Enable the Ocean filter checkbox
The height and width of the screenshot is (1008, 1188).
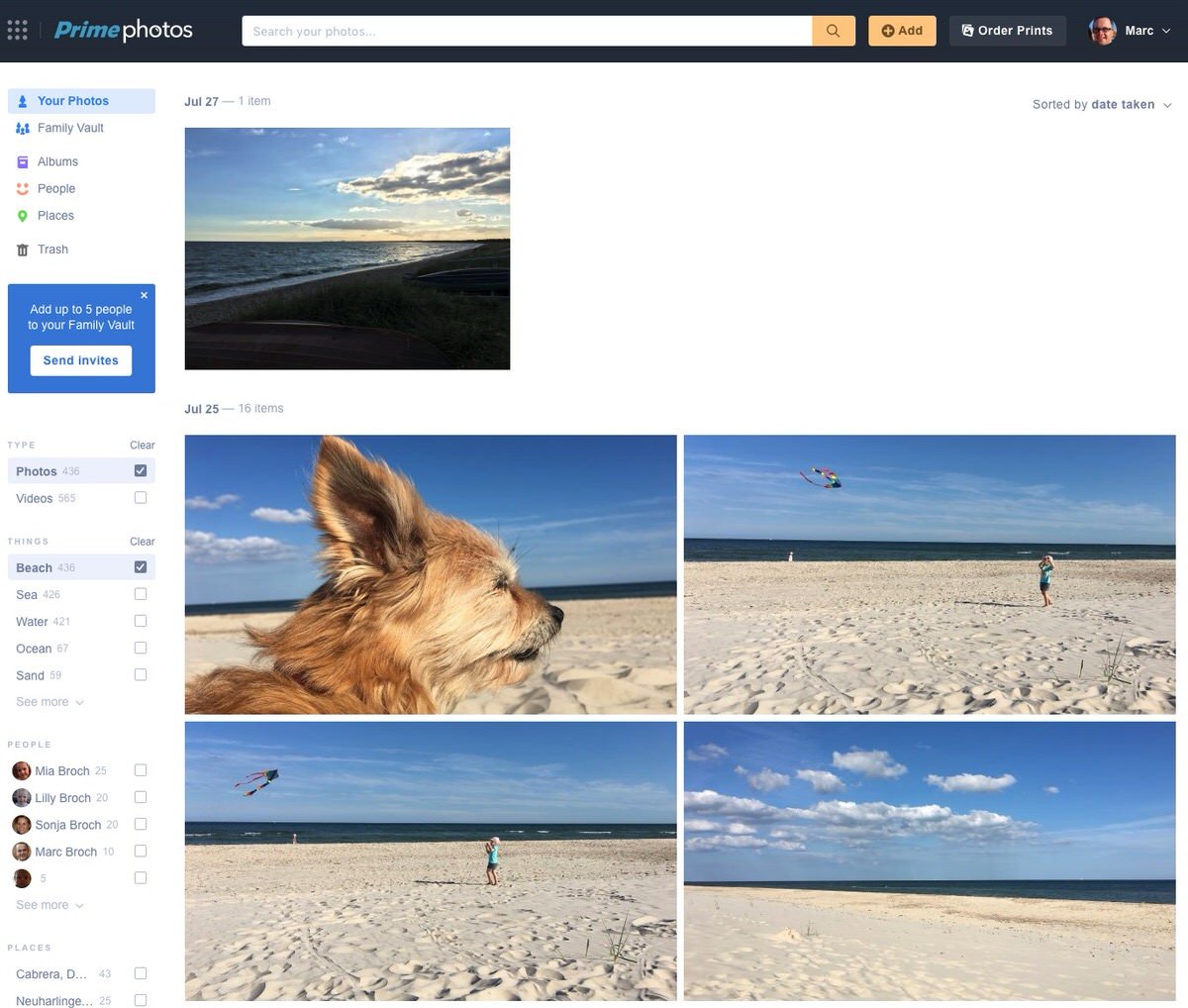[x=140, y=647]
